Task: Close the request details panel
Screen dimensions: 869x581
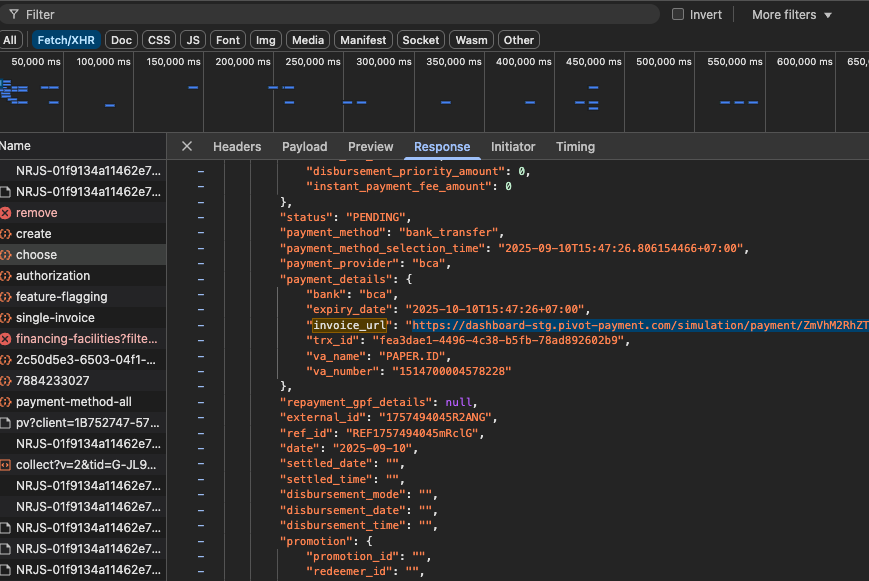Action: pyautogui.click(x=187, y=146)
